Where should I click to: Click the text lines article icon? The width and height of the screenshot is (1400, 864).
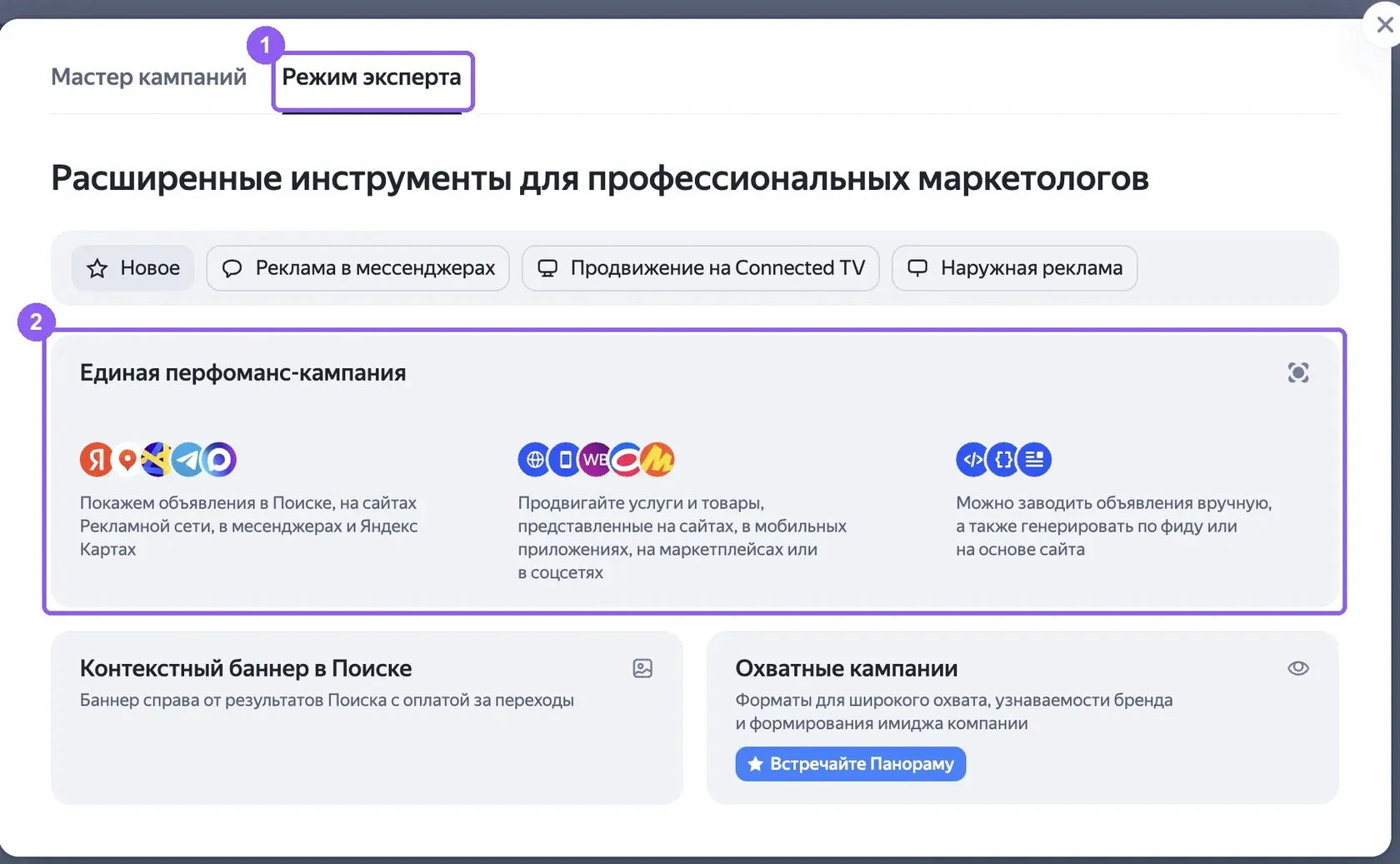[1035, 459]
